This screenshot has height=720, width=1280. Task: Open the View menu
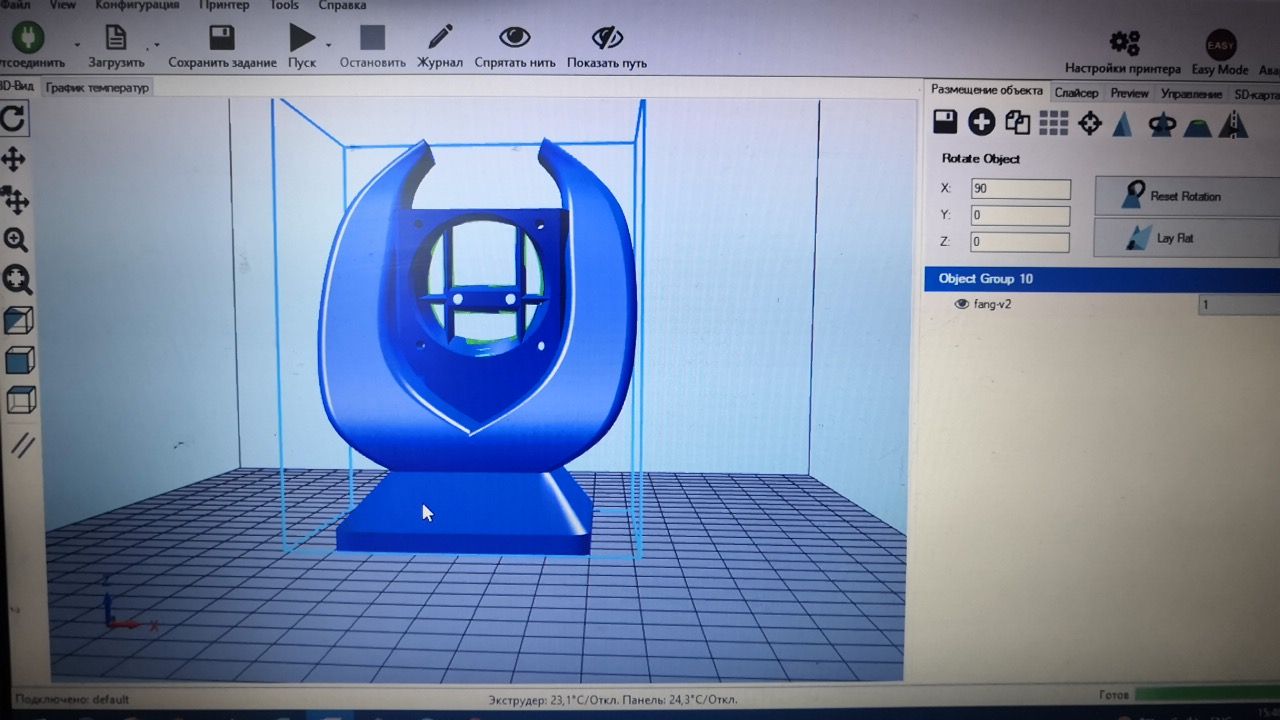62,5
